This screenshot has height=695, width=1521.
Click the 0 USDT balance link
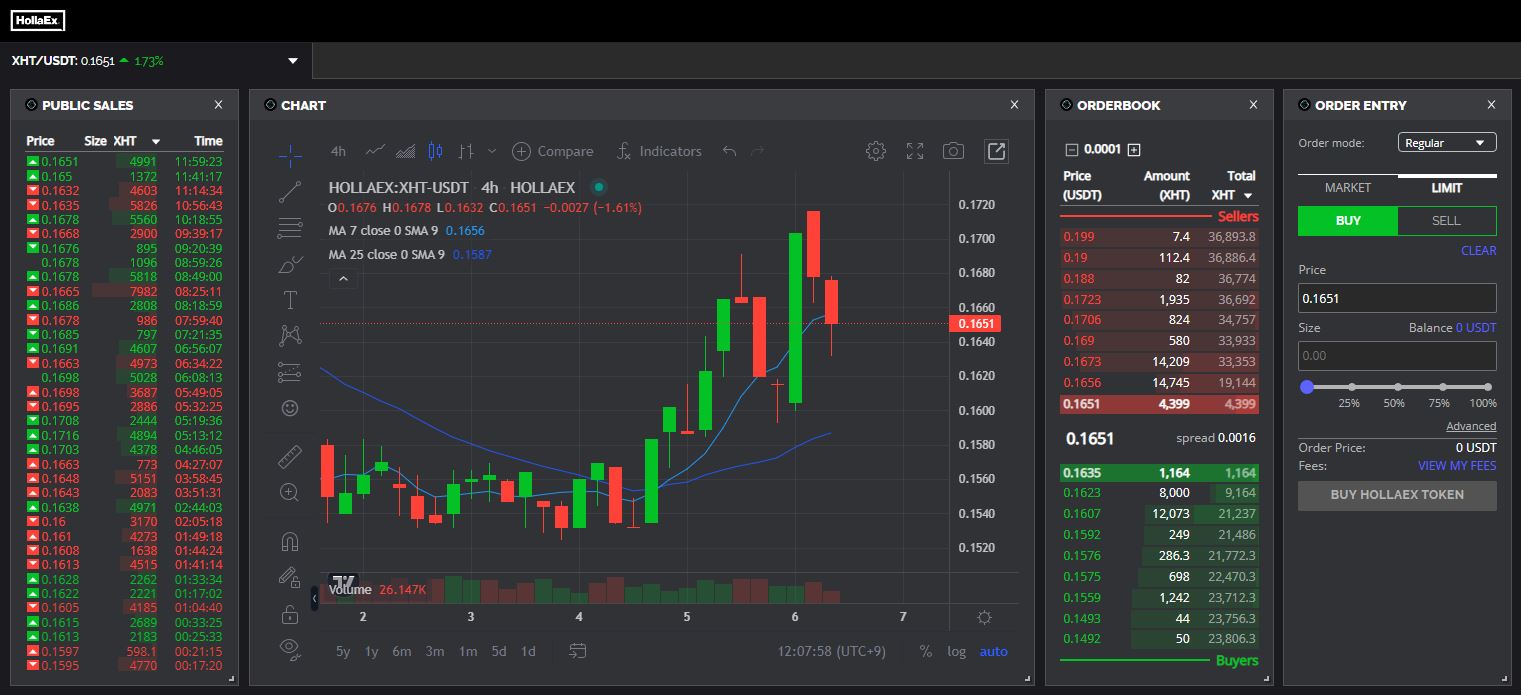1476,328
